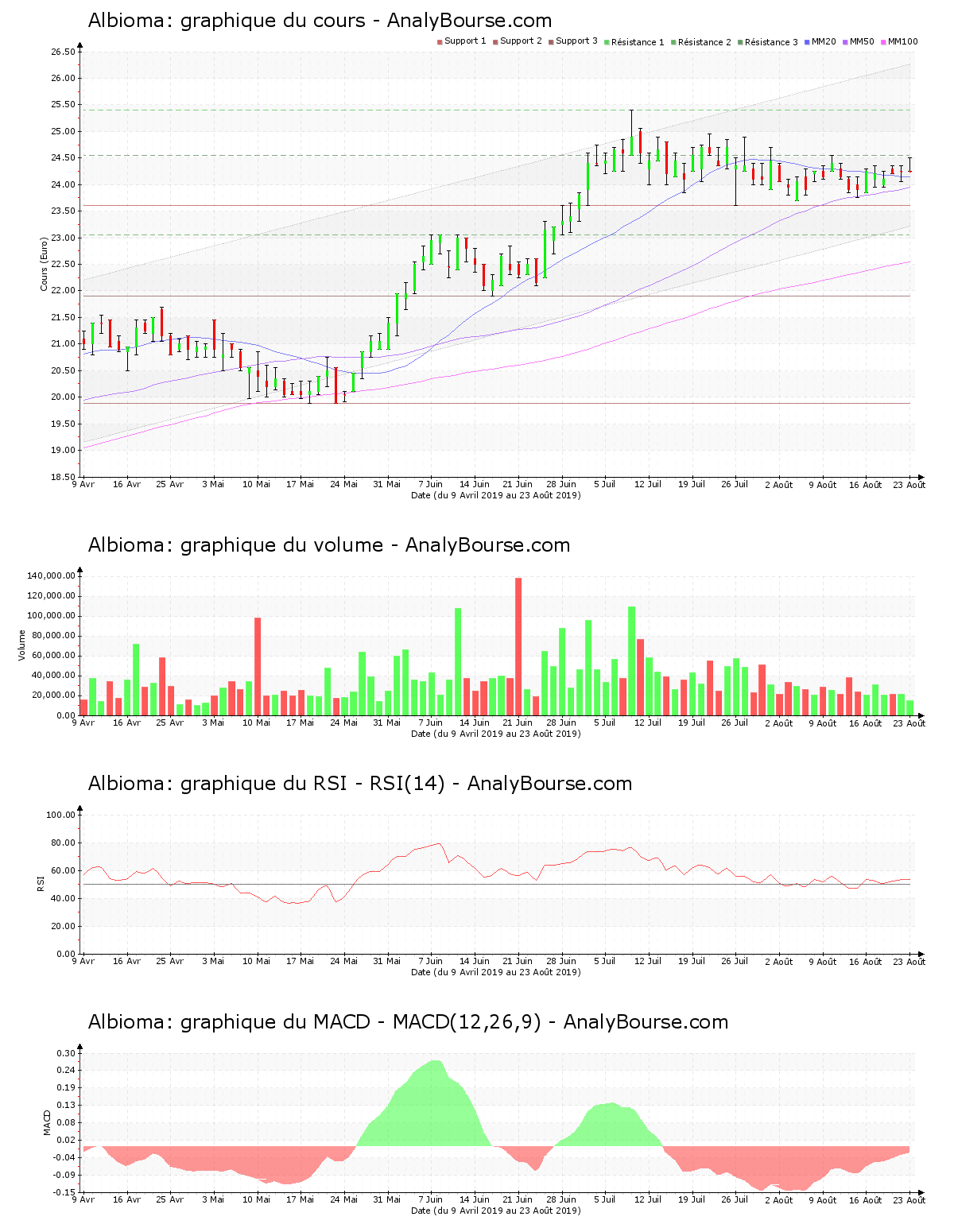Click '9 Avr' date on the price chart
Image resolution: width=954 pixels, height=1232 pixels.
[83, 484]
